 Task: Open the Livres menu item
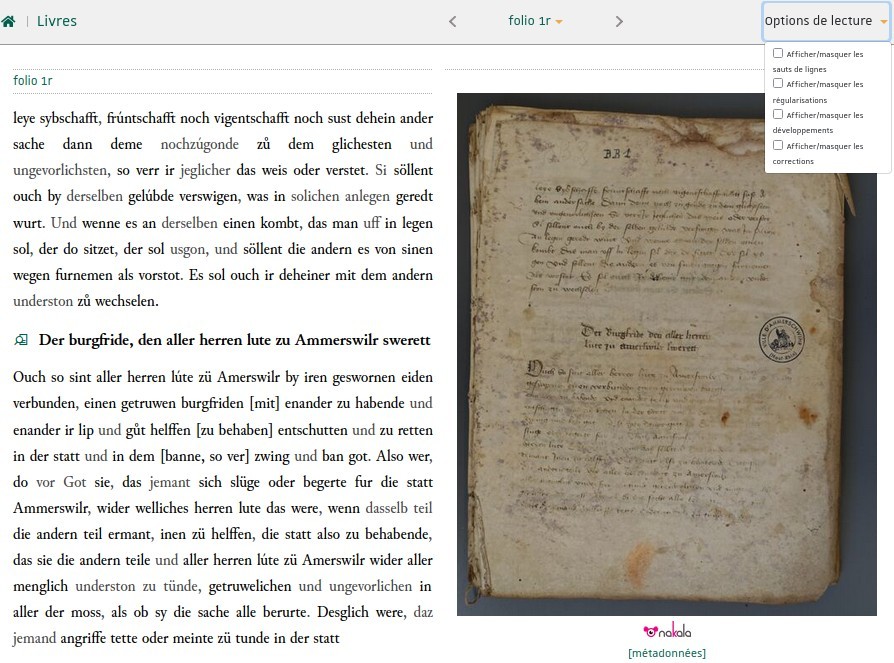(56, 21)
